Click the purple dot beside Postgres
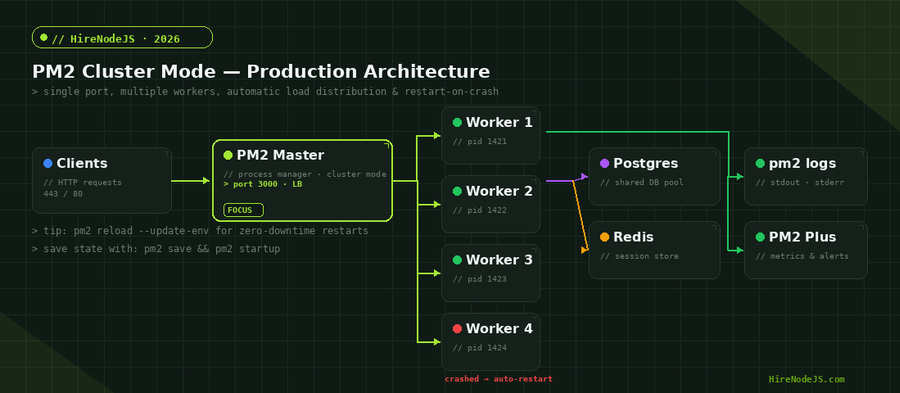 pyautogui.click(x=604, y=164)
